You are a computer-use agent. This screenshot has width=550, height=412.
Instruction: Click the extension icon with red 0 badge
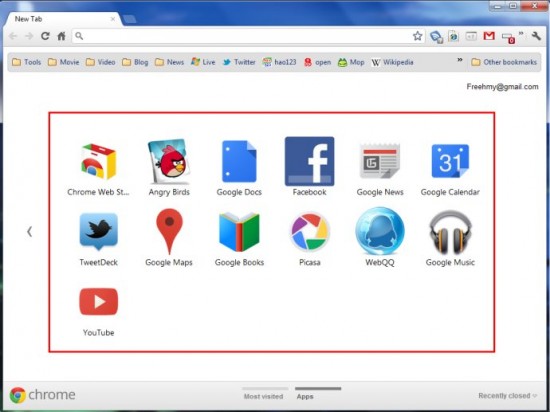pos(508,37)
